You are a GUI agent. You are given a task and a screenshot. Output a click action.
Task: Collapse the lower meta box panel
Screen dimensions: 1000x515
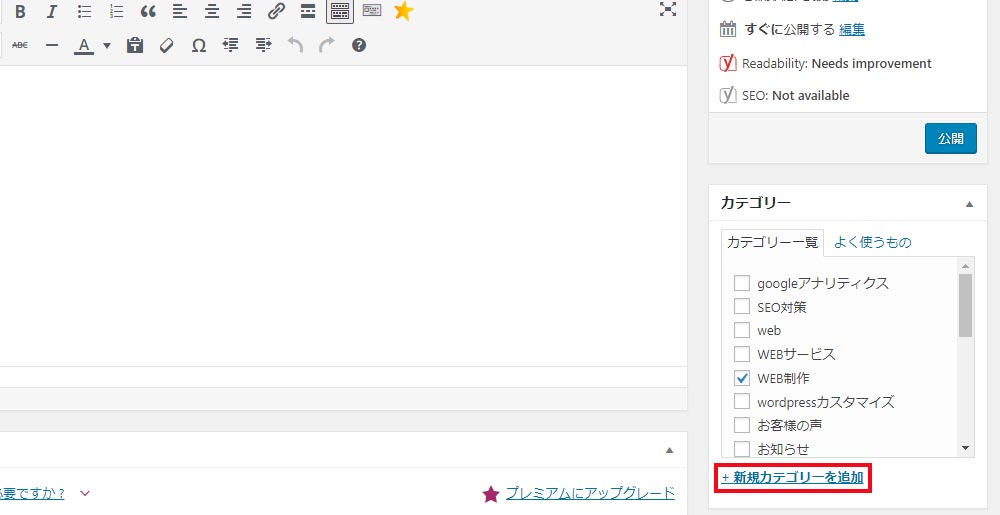click(x=670, y=450)
